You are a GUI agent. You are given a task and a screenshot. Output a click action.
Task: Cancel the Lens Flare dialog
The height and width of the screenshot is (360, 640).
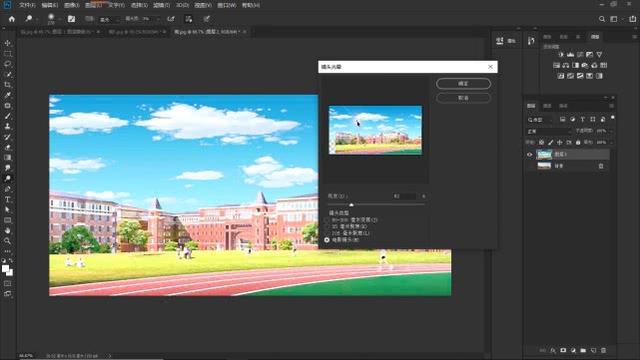[463, 98]
